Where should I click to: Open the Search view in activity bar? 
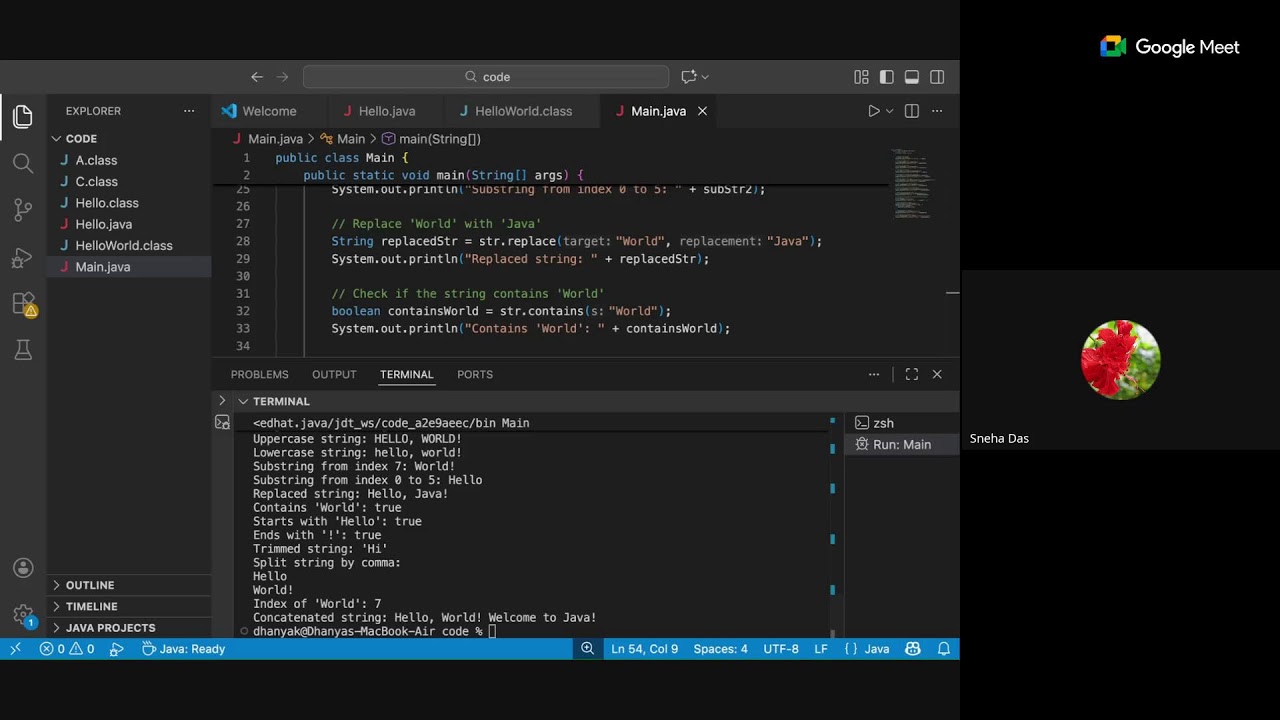click(23, 163)
